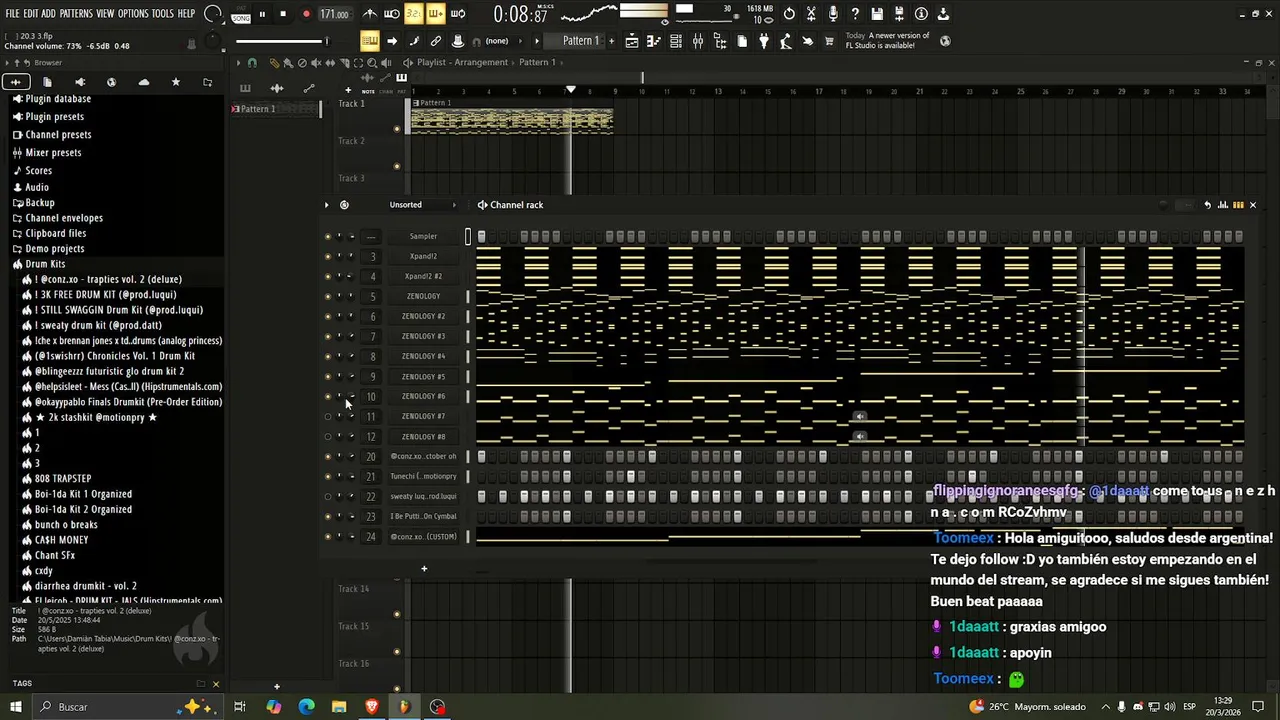The image size is (1280, 720).
Task: Click the add channel plus below channel rack
Action: point(424,569)
